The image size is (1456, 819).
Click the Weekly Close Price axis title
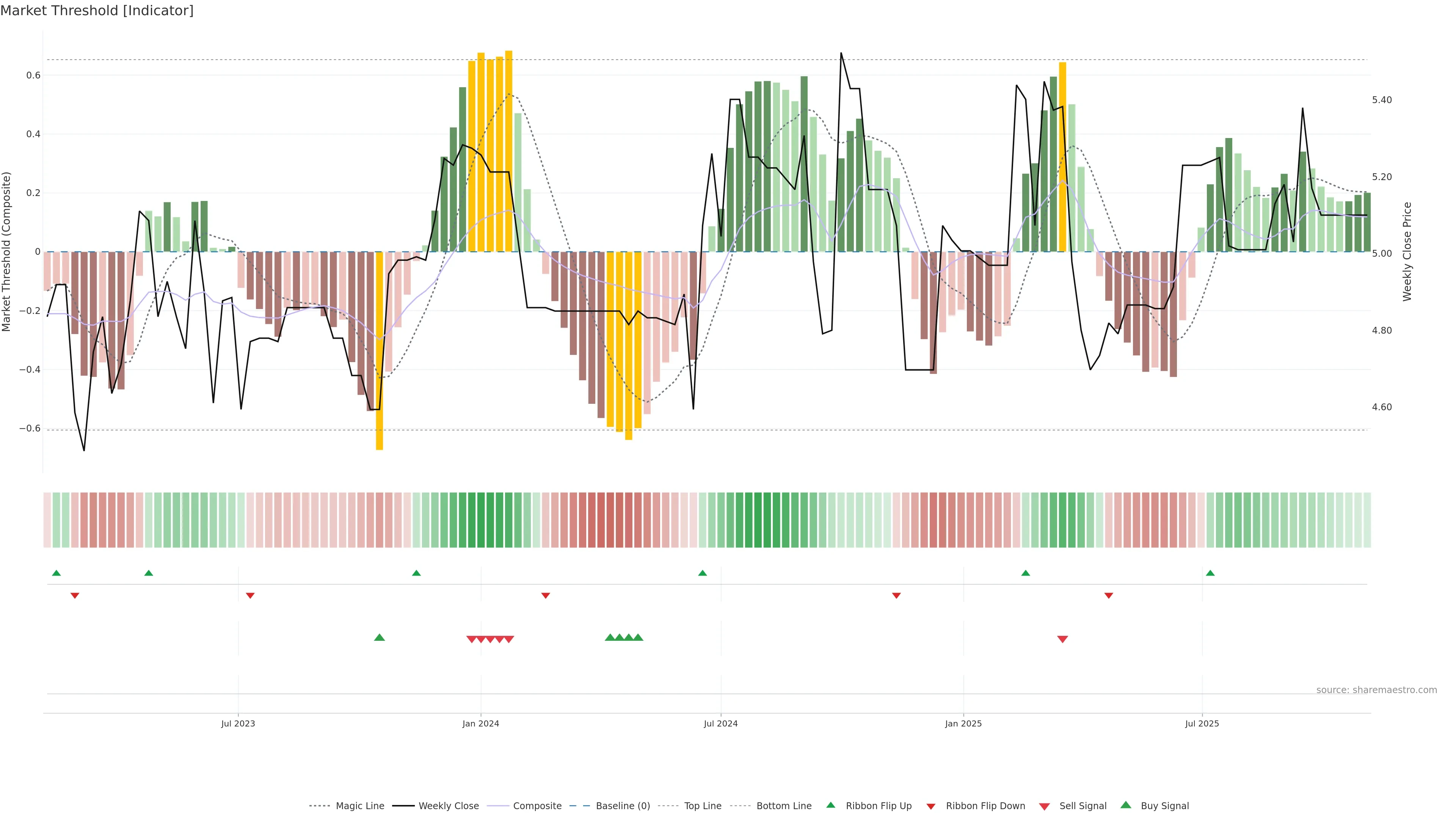pos(1407,251)
